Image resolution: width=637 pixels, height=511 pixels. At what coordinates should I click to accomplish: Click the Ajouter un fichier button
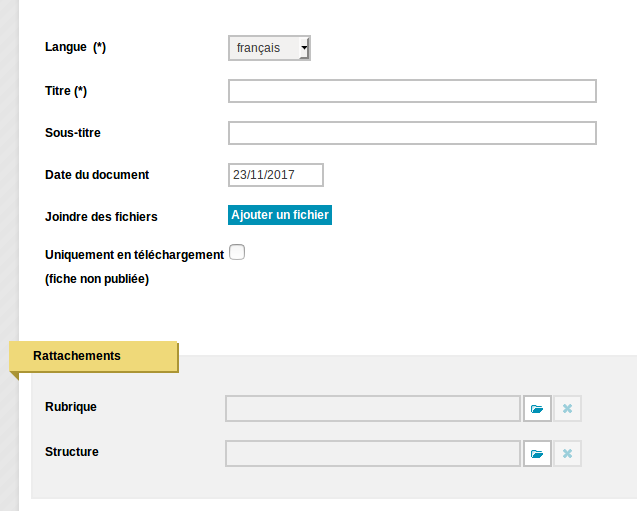pos(280,215)
